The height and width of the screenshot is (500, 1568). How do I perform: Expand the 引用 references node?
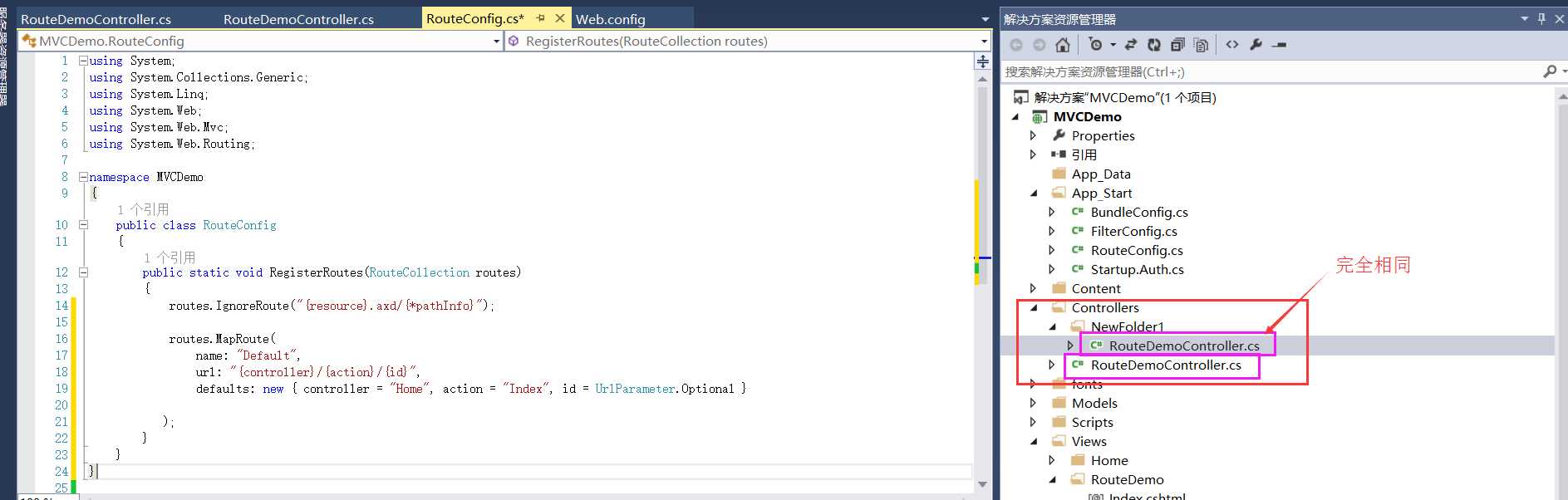pyautogui.click(x=1033, y=154)
